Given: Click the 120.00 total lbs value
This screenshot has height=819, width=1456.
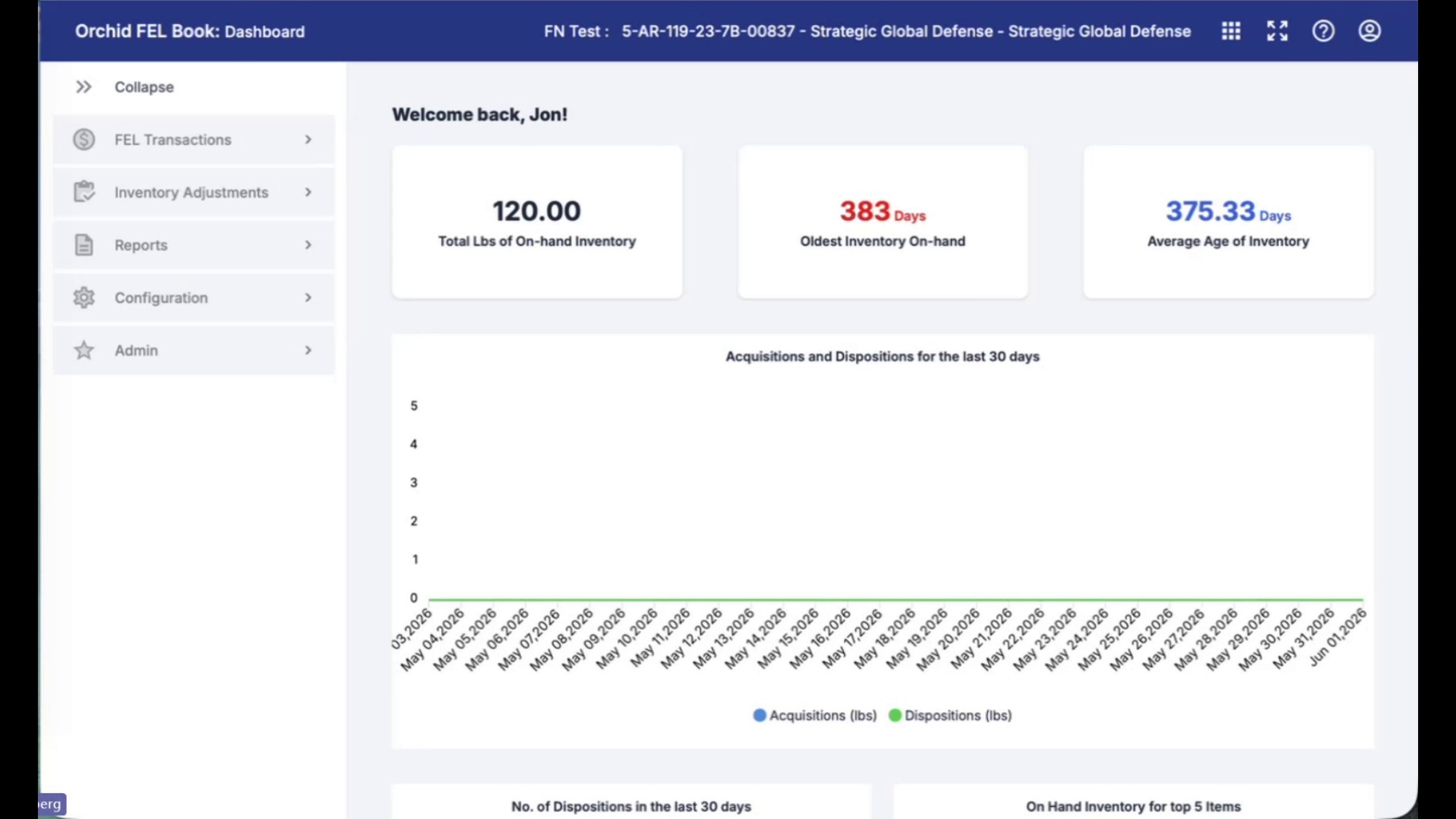Looking at the screenshot, I should click(537, 211).
